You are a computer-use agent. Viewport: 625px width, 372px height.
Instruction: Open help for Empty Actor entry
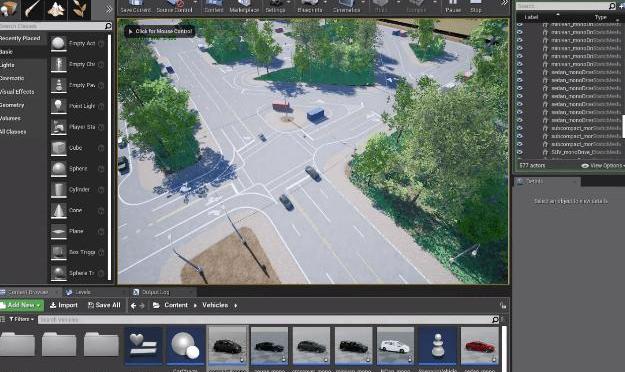tap(101, 43)
